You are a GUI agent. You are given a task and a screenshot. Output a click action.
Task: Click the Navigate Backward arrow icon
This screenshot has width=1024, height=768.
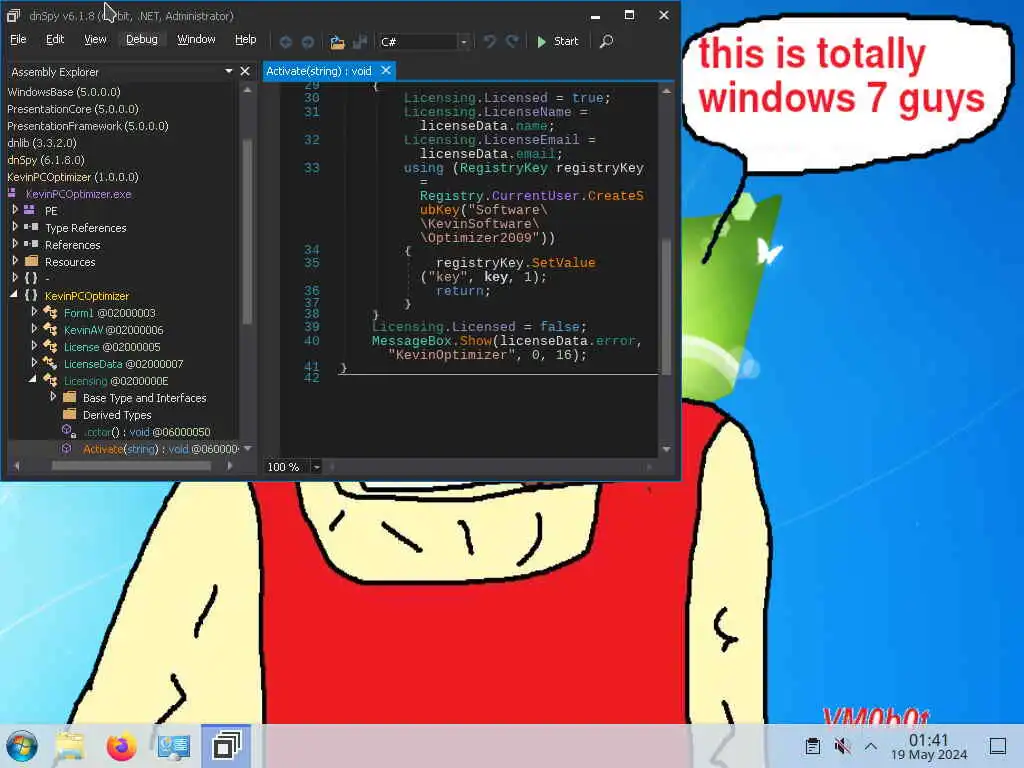[285, 42]
